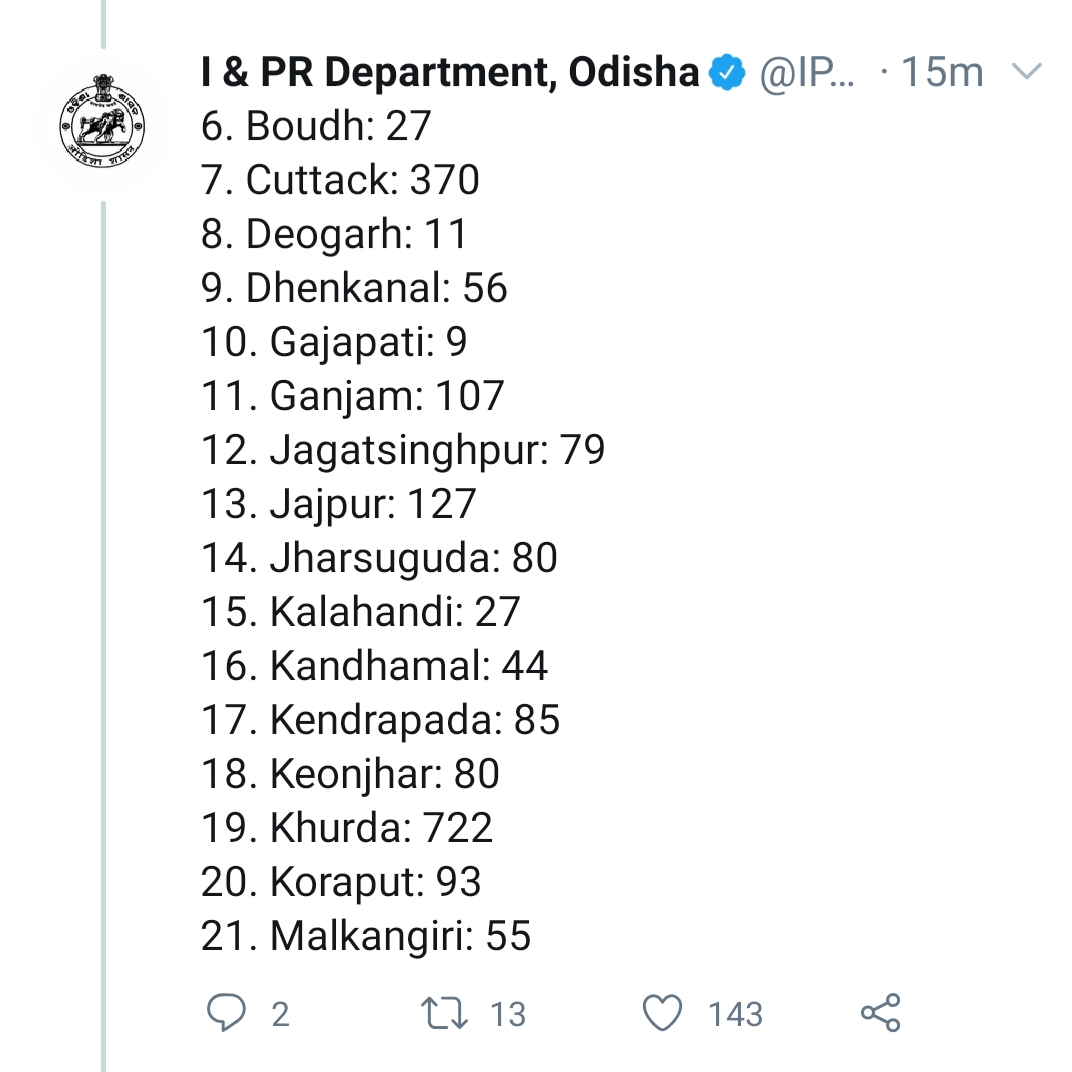Open the 15m timestamp link
This screenshot has width=1072, height=1072.
pos(942,73)
